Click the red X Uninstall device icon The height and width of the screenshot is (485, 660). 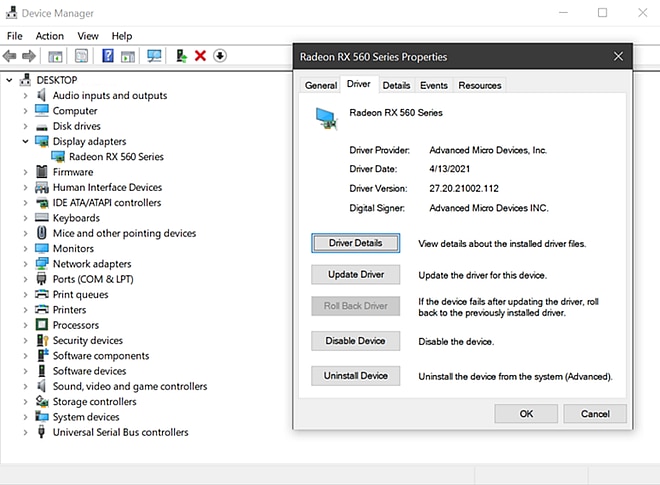(200, 56)
